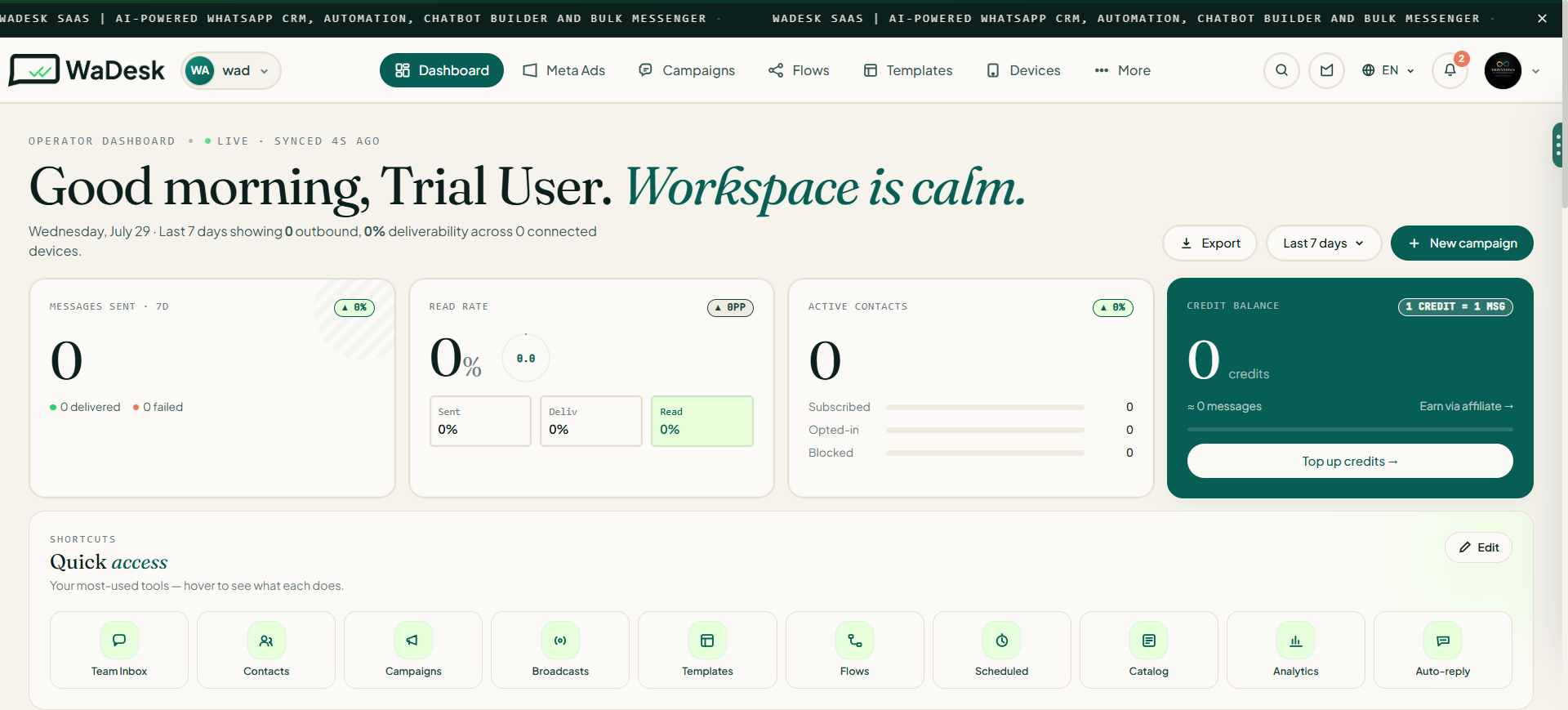This screenshot has height=710, width=1568.
Task: Click the Blocked progress bar
Action: click(x=985, y=453)
